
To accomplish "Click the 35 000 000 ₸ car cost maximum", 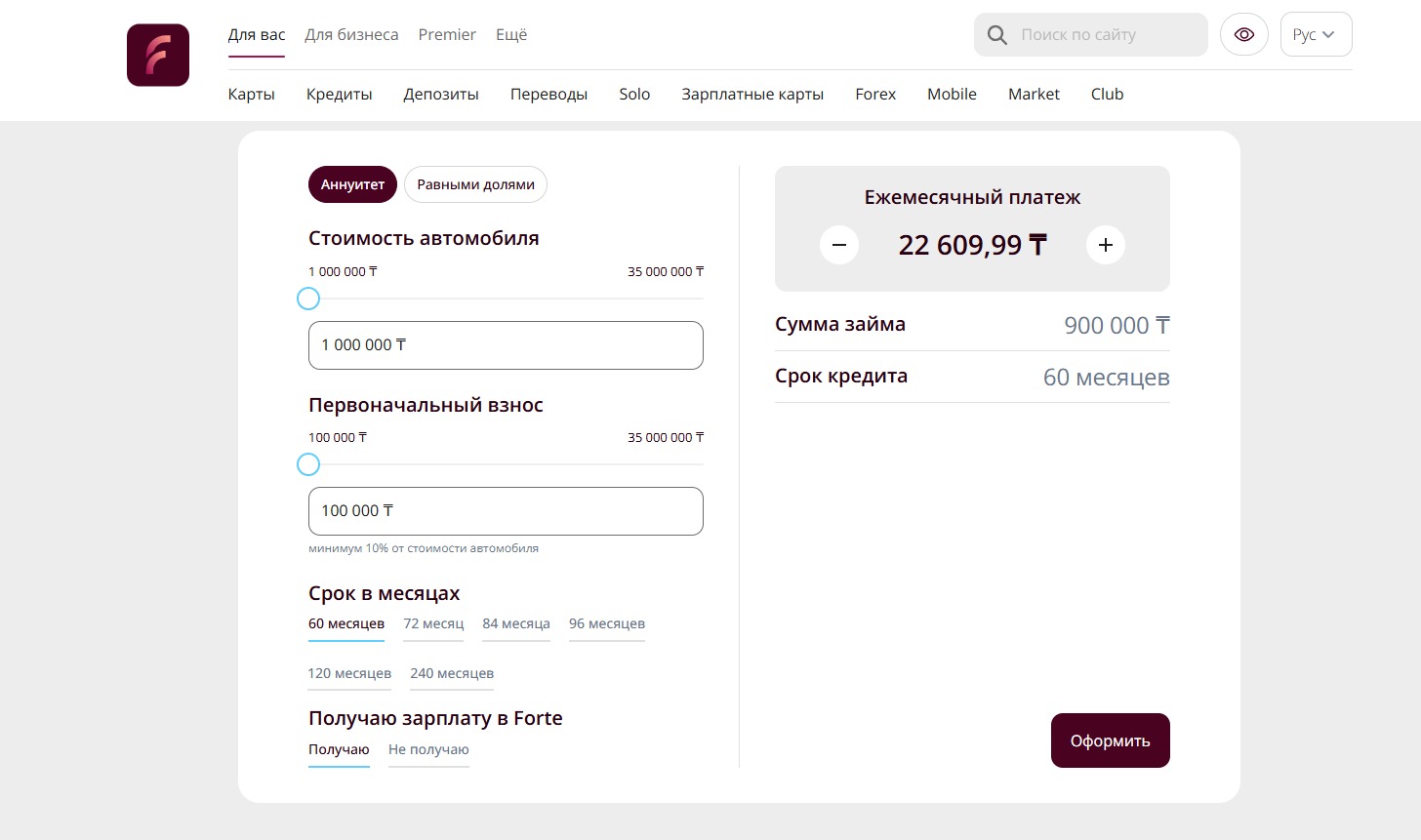I will coord(666,272).
